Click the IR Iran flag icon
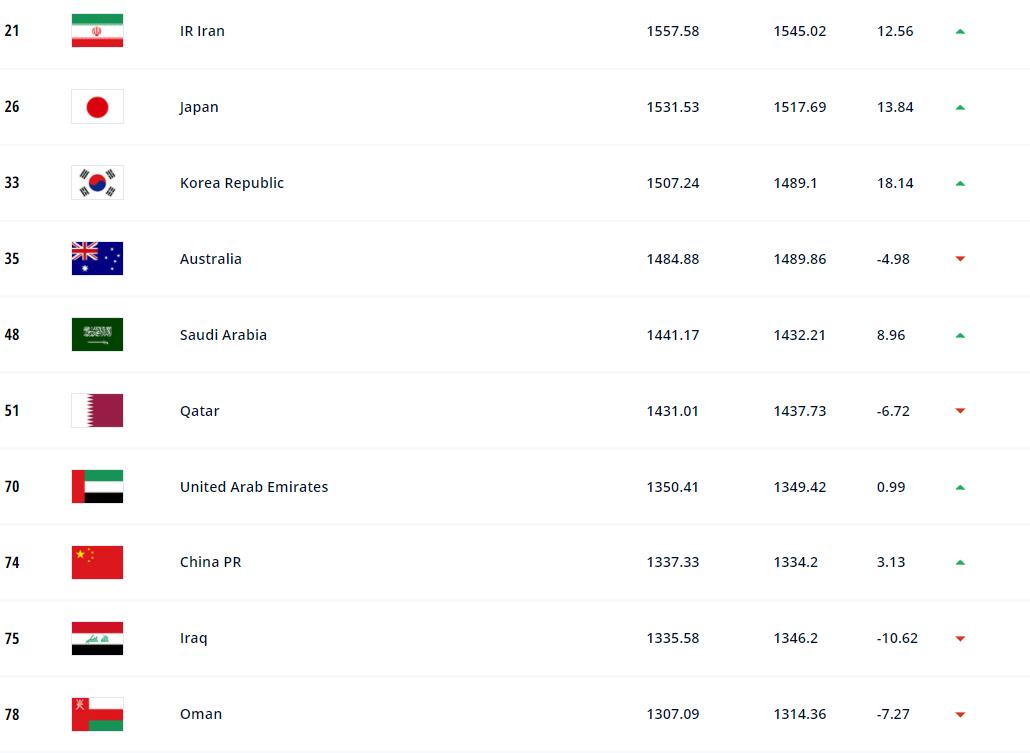The height and width of the screenshot is (753, 1030). 97,31
